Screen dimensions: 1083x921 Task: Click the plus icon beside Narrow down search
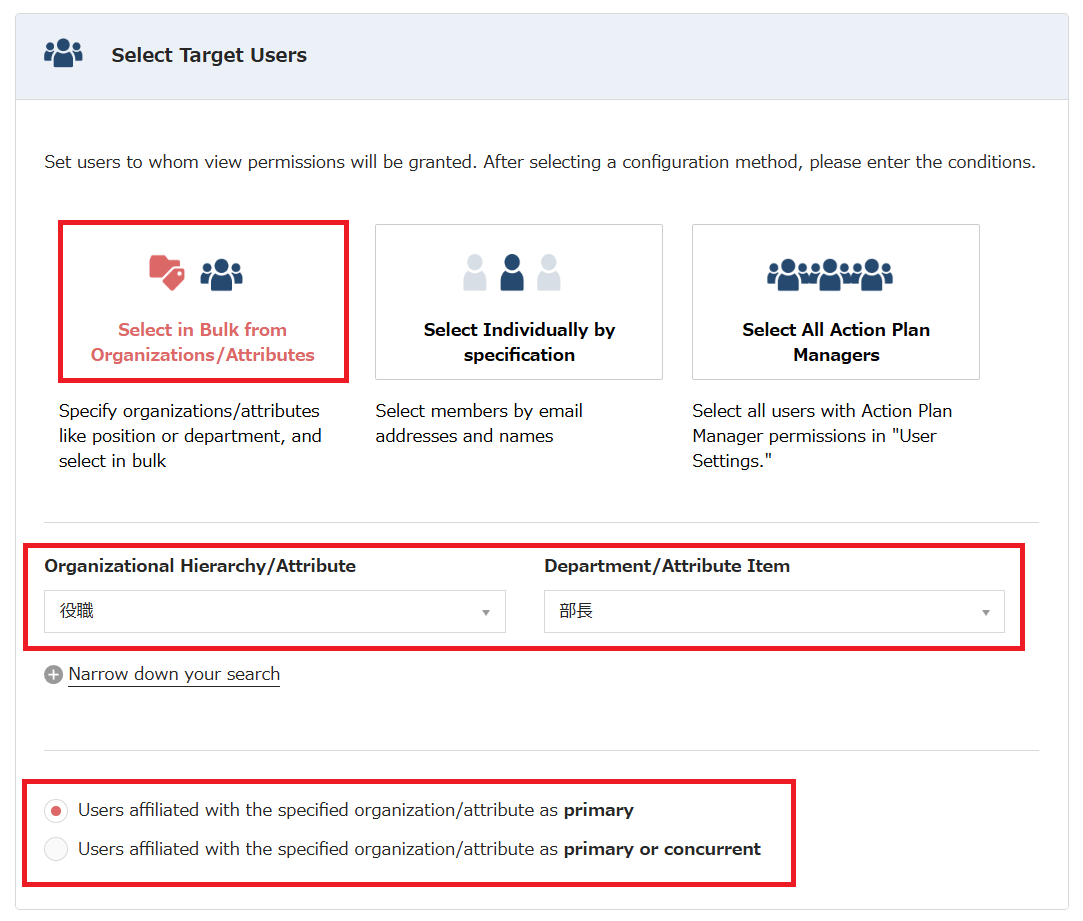[53, 675]
